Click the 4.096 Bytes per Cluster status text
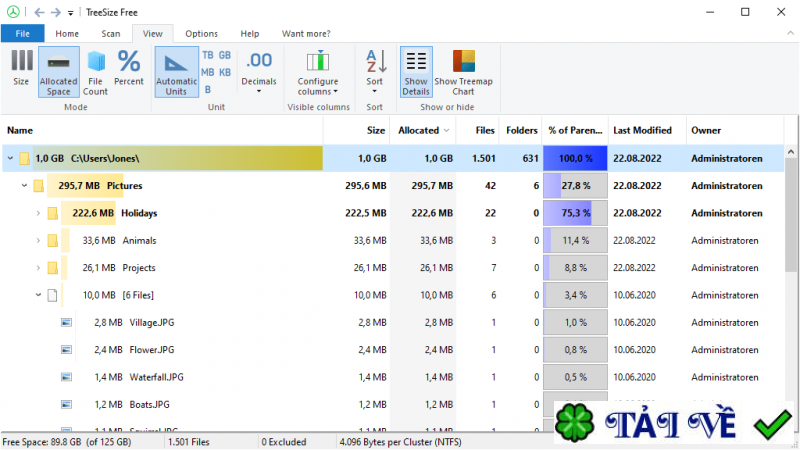The image size is (800, 450). [401, 442]
